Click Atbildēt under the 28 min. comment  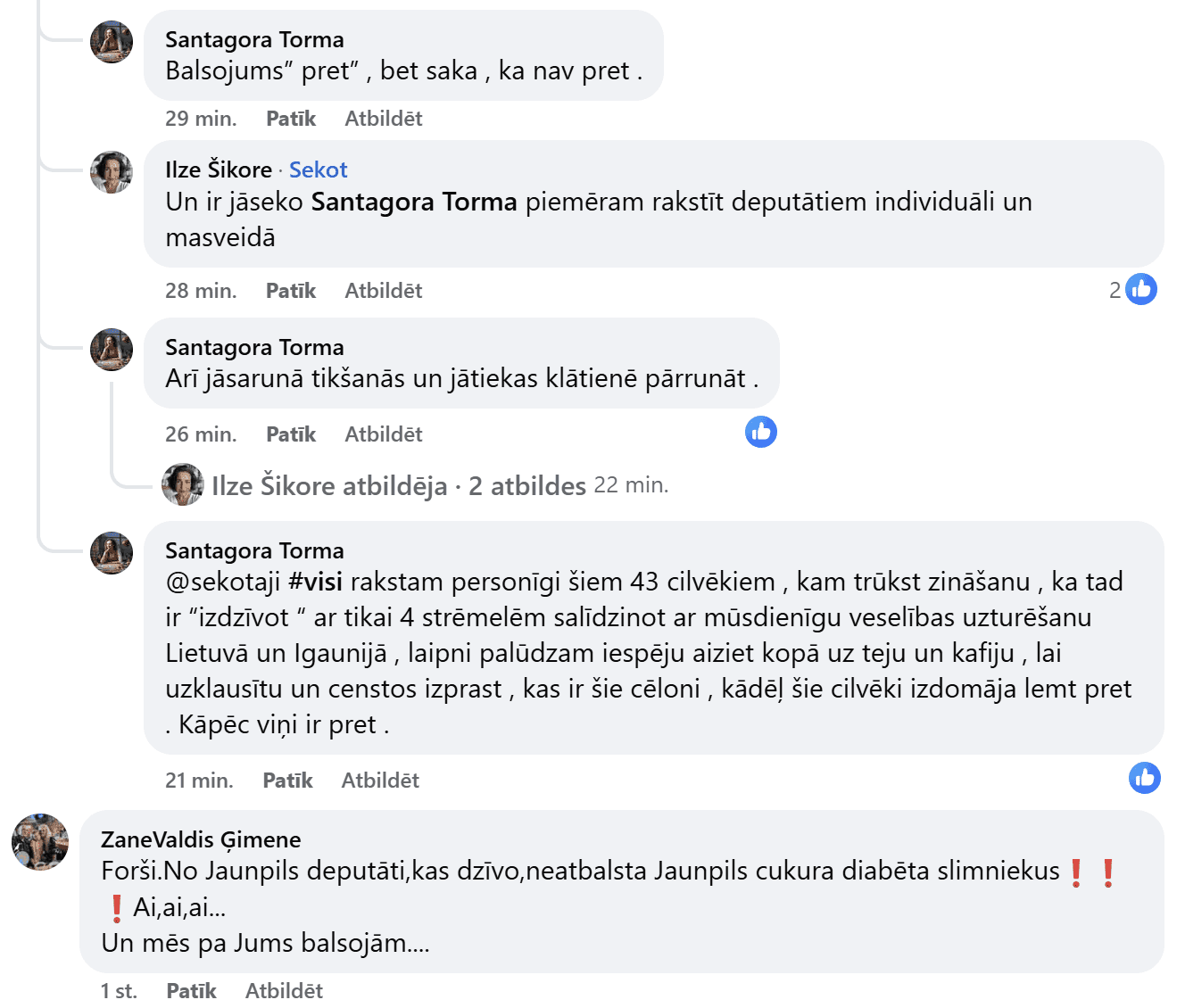(x=383, y=291)
